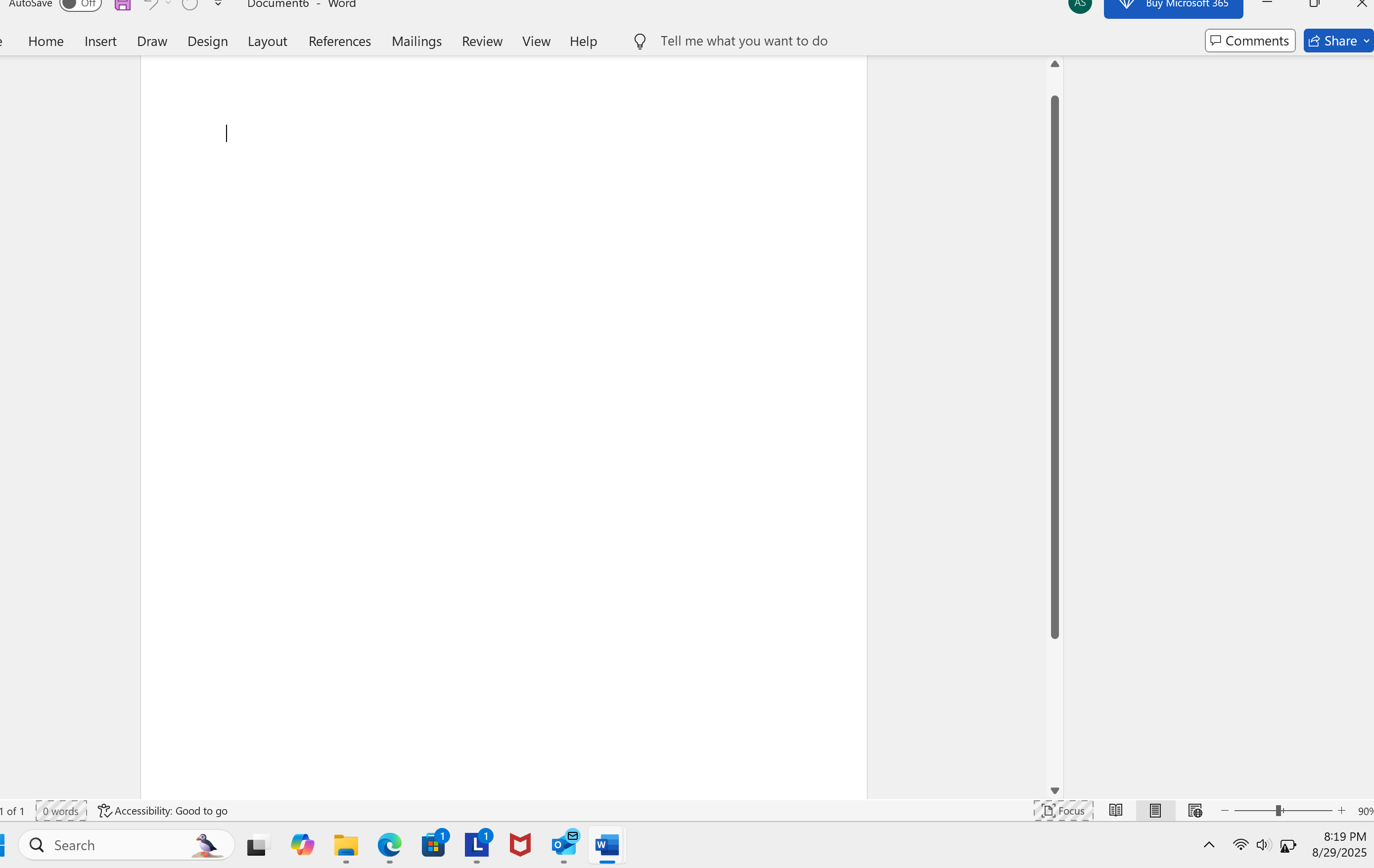The width and height of the screenshot is (1374, 868).
Task: Toggle the AutoSave switch
Action: coord(80,4)
